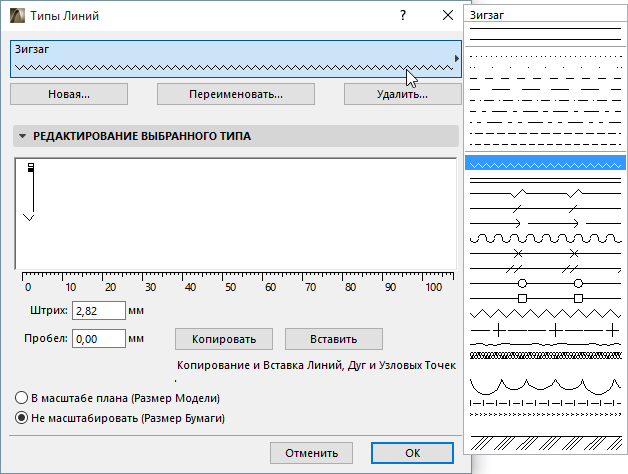This screenshot has height=474, width=628.
Task: Choose the diagonal hatched line at list bottom
Action: tap(546, 441)
